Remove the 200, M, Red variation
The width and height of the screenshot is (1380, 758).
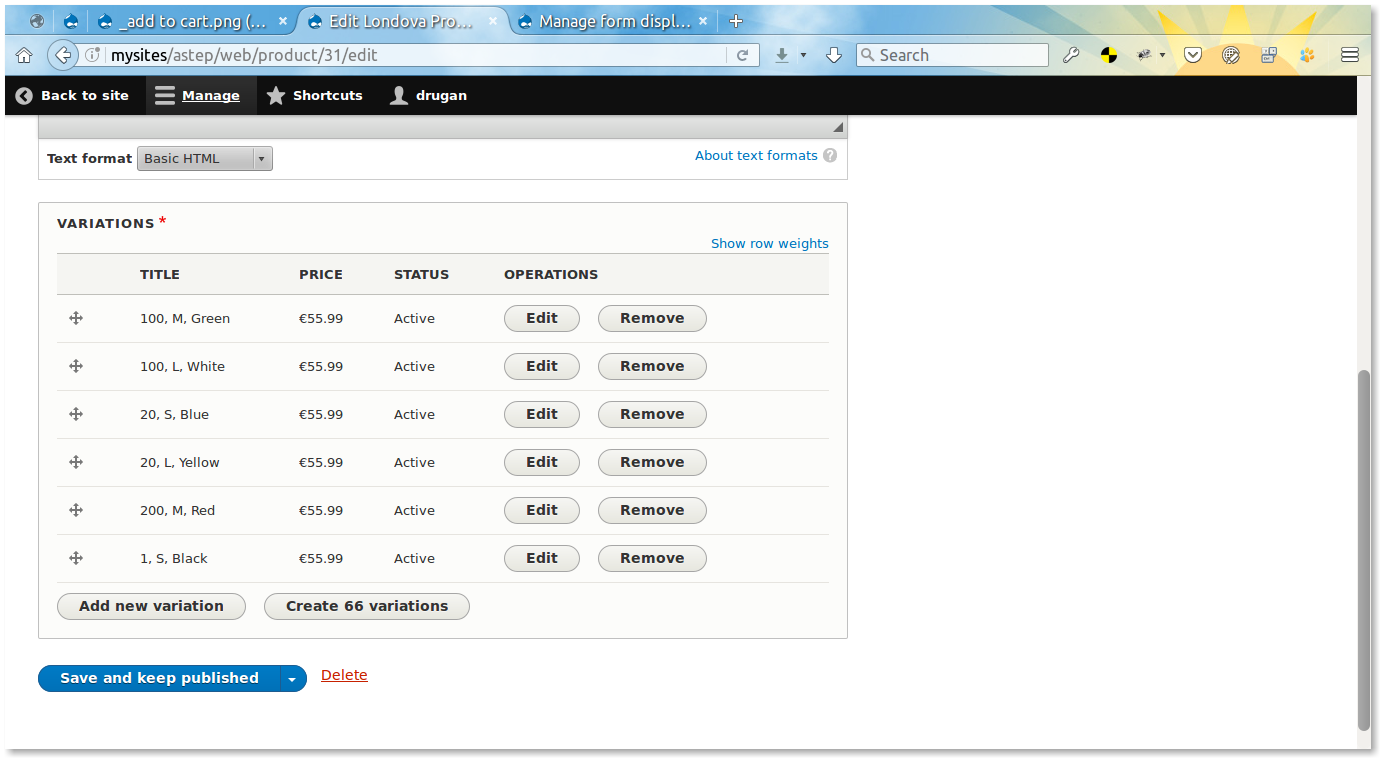click(x=652, y=510)
